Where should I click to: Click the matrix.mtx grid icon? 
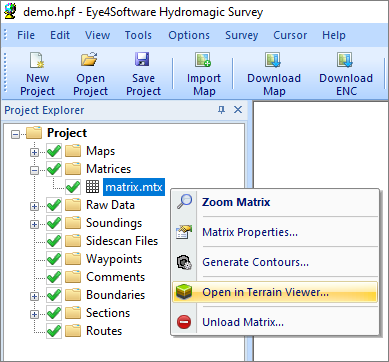[93, 187]
